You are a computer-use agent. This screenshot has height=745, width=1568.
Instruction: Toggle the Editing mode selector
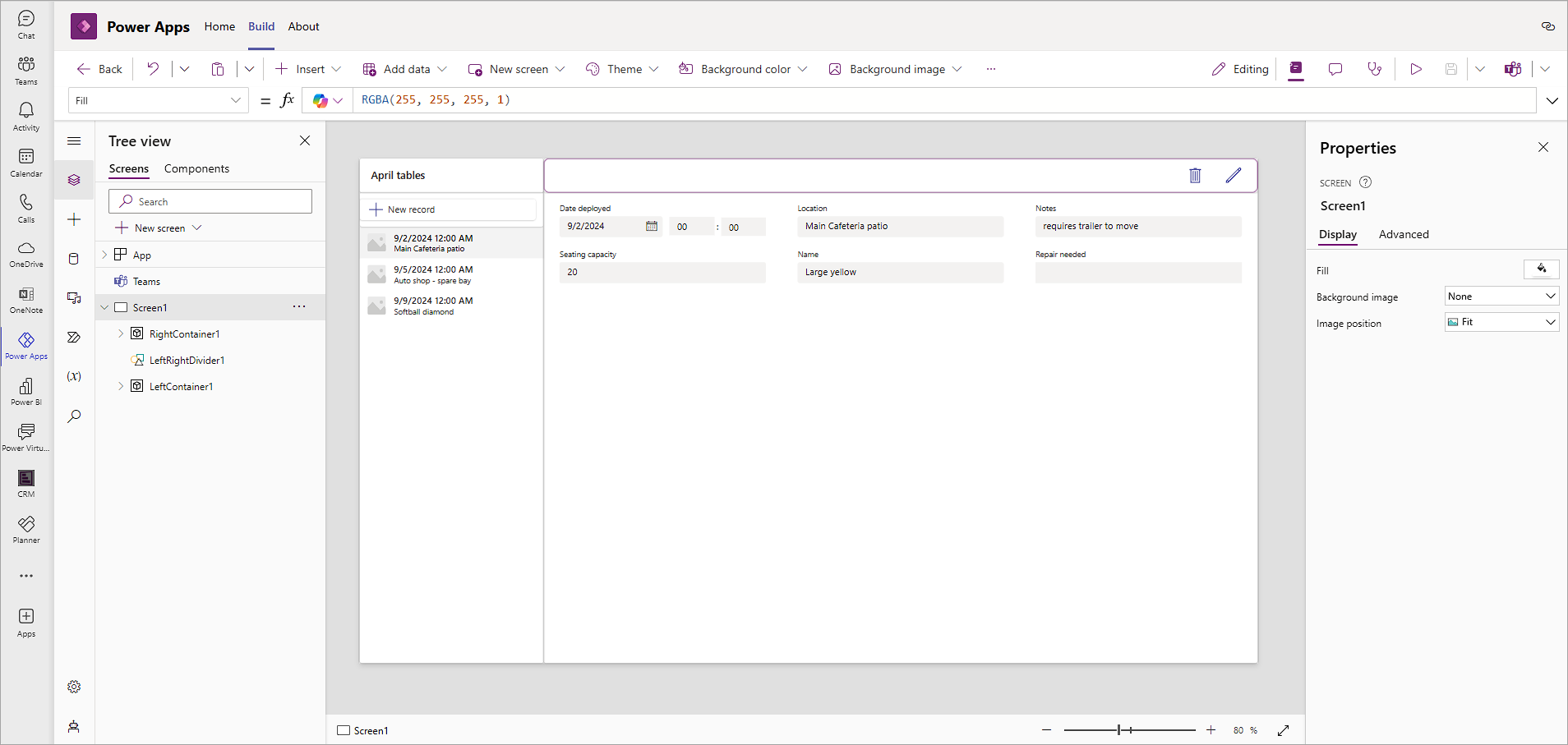pyautogui.click(x=1239, y=69)
